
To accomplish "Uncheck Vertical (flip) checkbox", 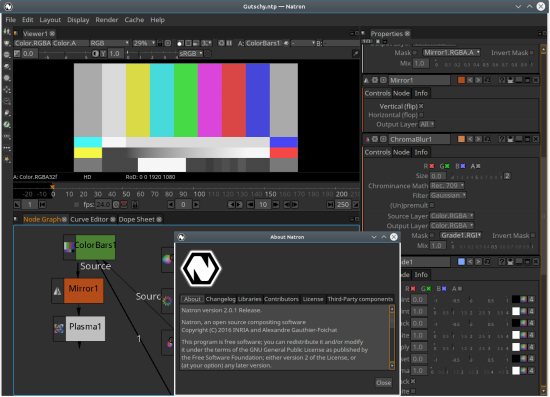I will click(421, 106).
